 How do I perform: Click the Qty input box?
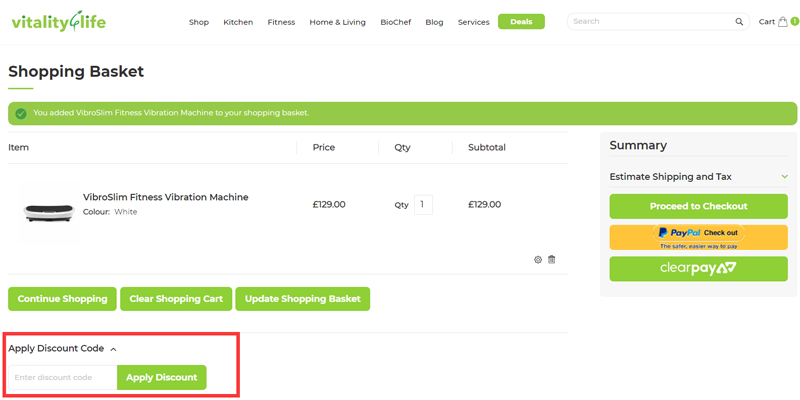click(423, 205)
